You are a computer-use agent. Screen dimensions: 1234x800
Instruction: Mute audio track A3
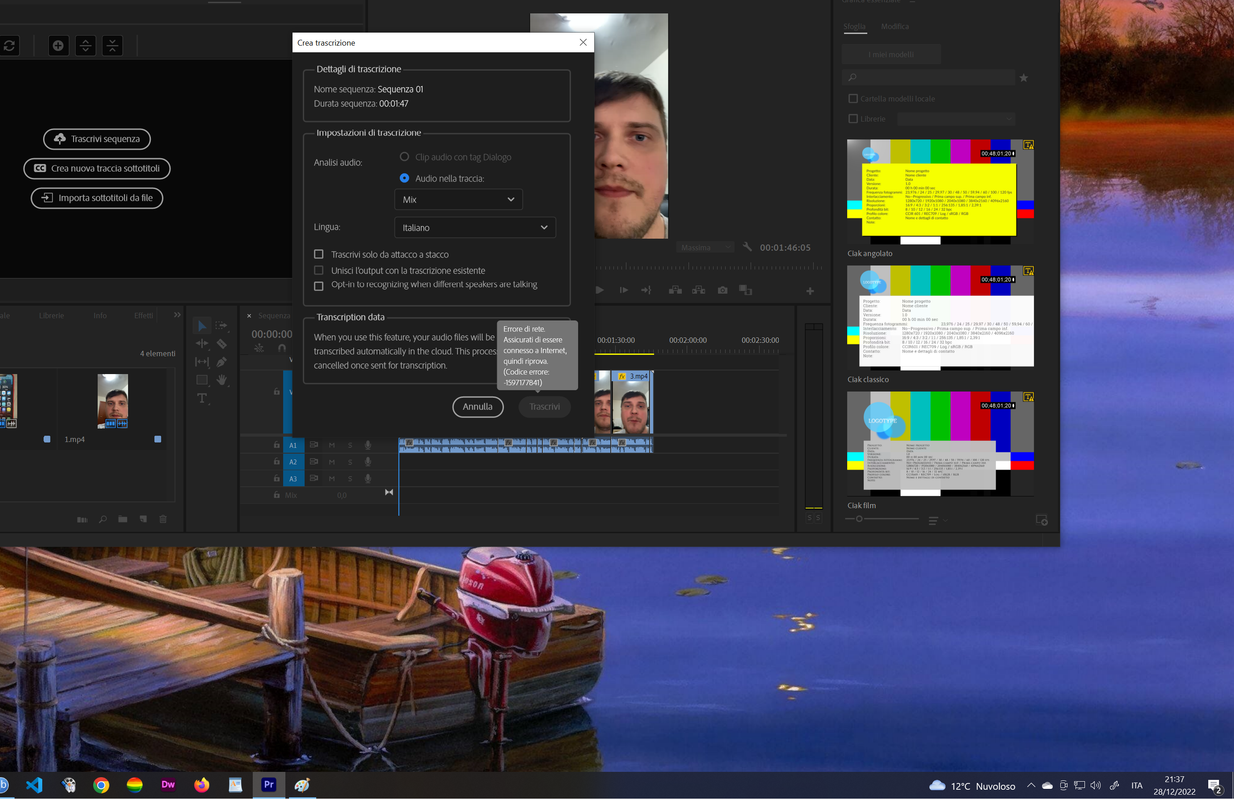click(x=332, y=479)
